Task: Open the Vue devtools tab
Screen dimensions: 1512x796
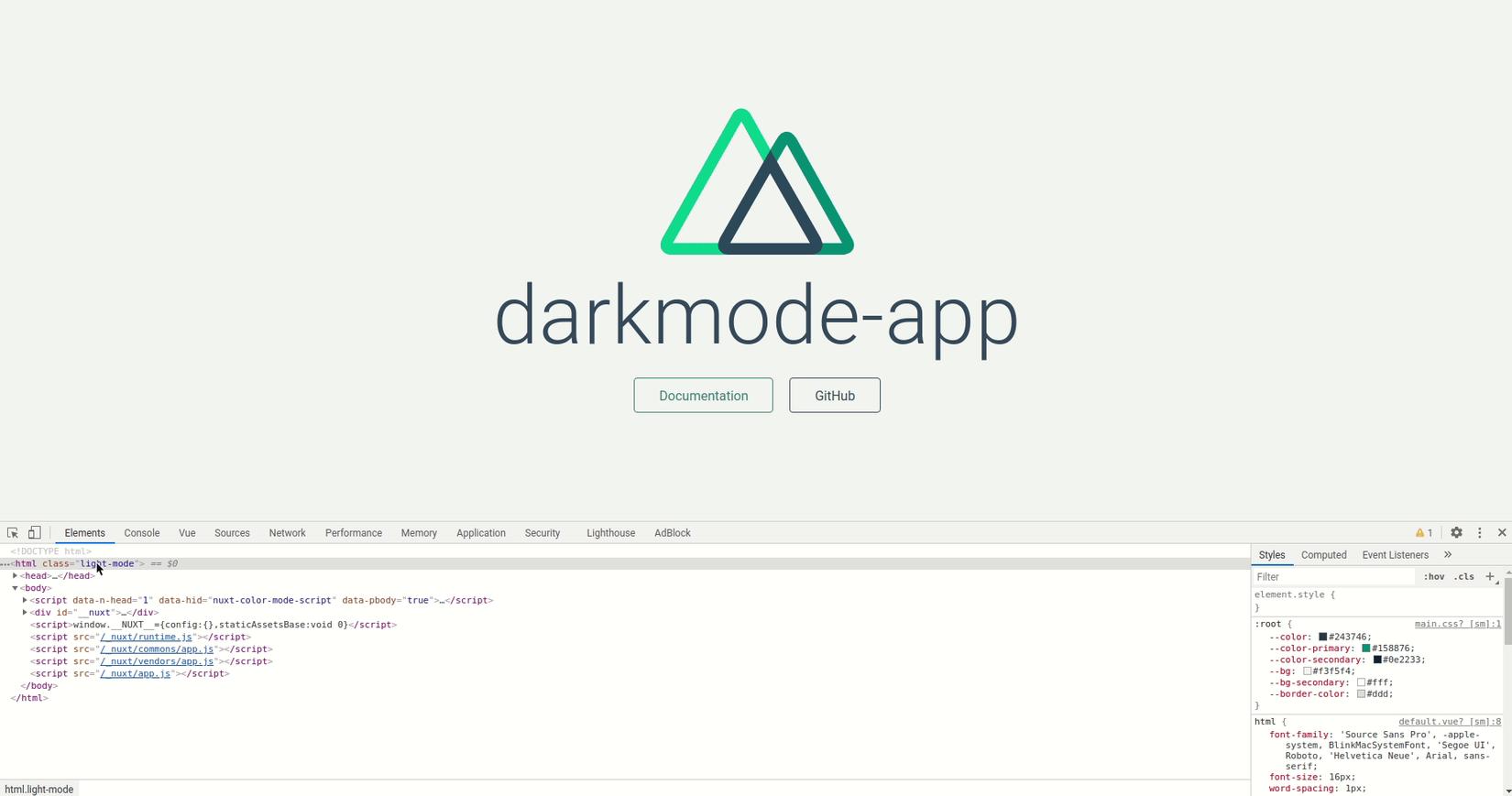Action: 187,533
